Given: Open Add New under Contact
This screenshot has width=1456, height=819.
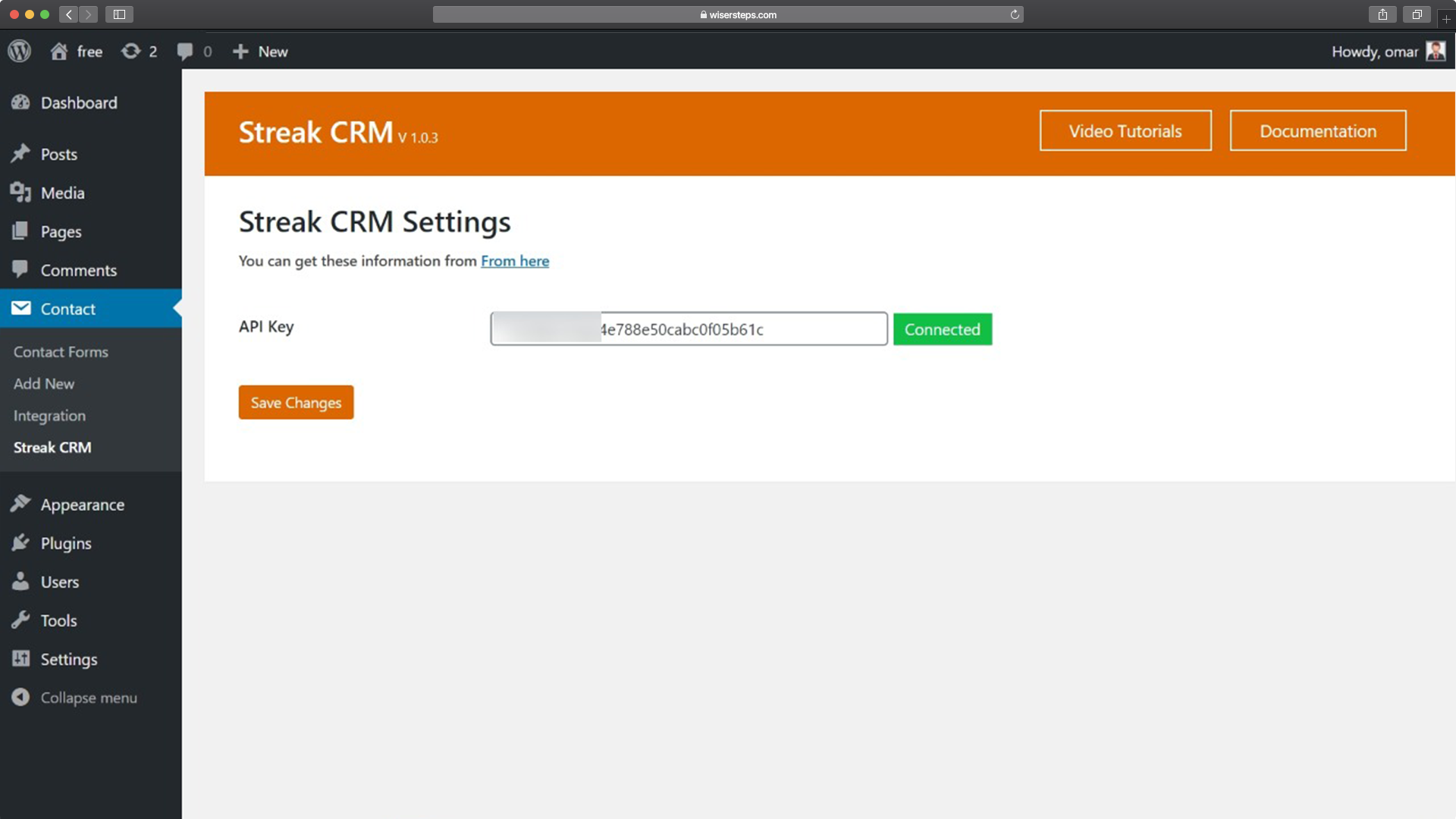Looking at the screenshot, I should click(x=44, y=384).
